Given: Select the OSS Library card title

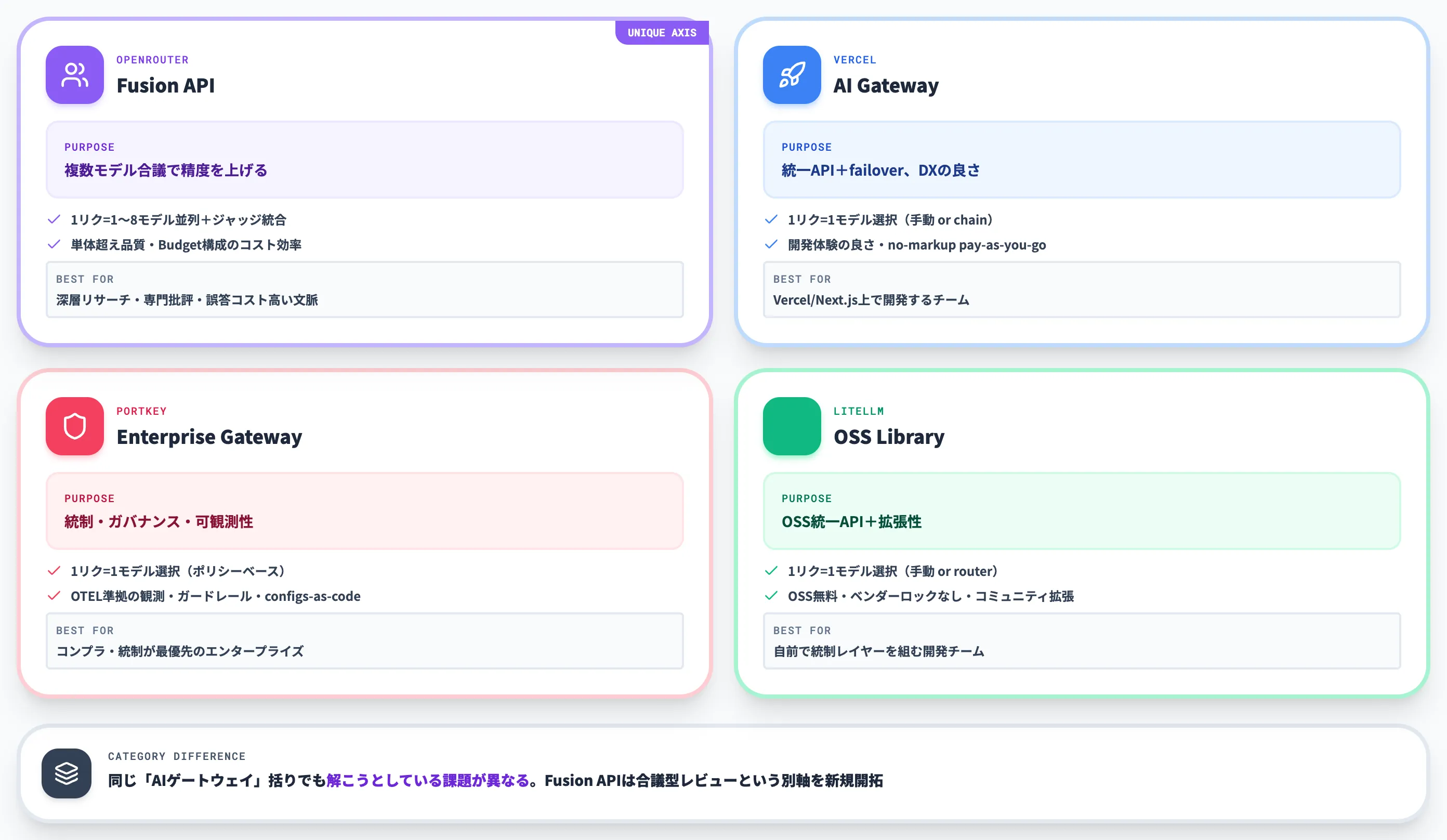Looking at the screenshot, I should (889, 437).
